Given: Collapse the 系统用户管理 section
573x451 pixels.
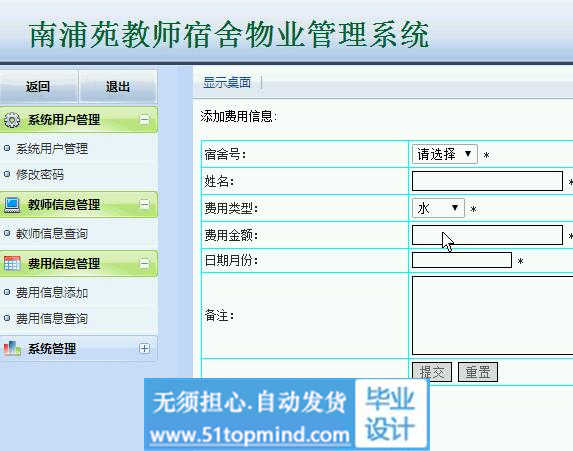Looking at the screenshot, I should pos(144,120).
